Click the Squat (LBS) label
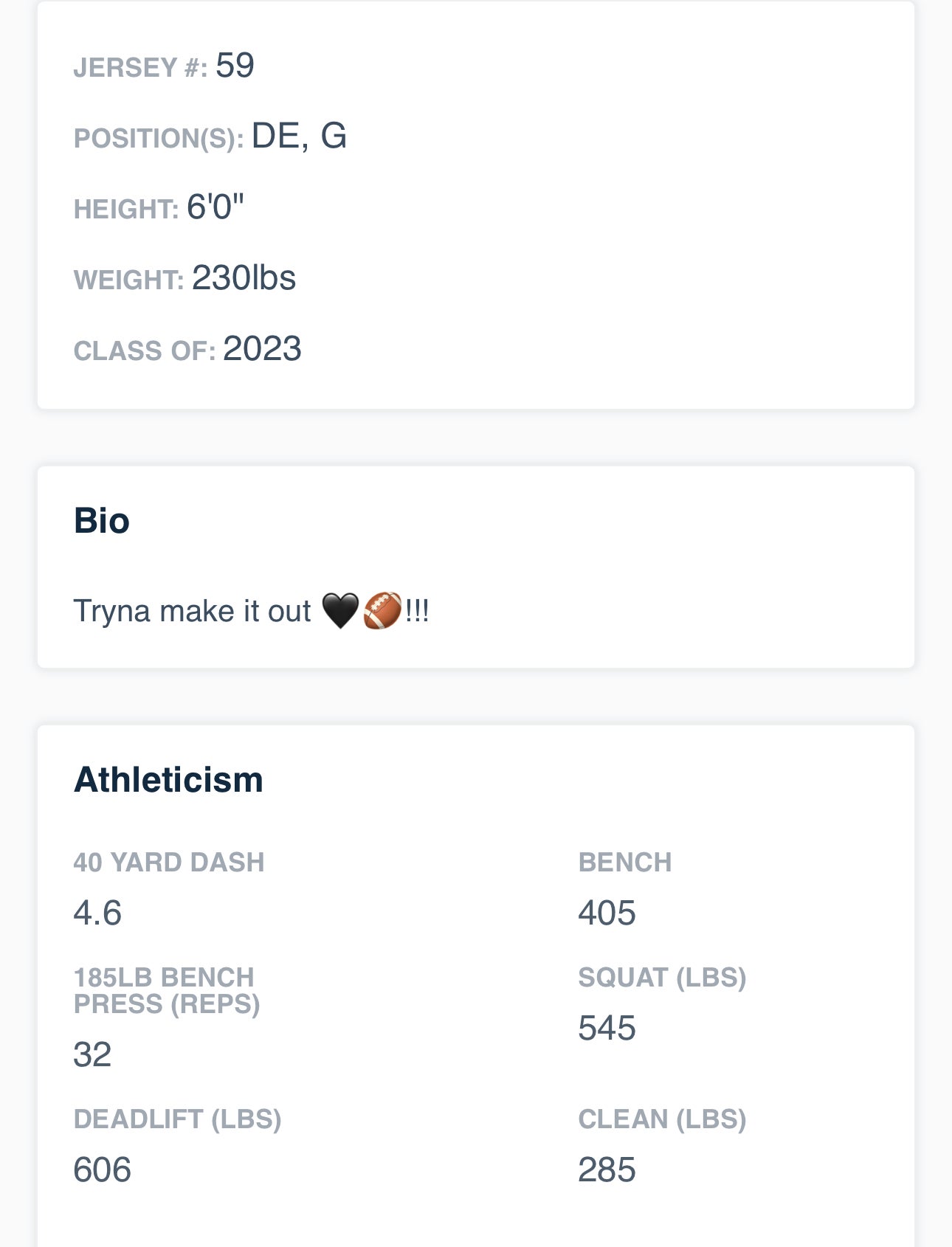The image size is (952, 1247). point(662,978)
